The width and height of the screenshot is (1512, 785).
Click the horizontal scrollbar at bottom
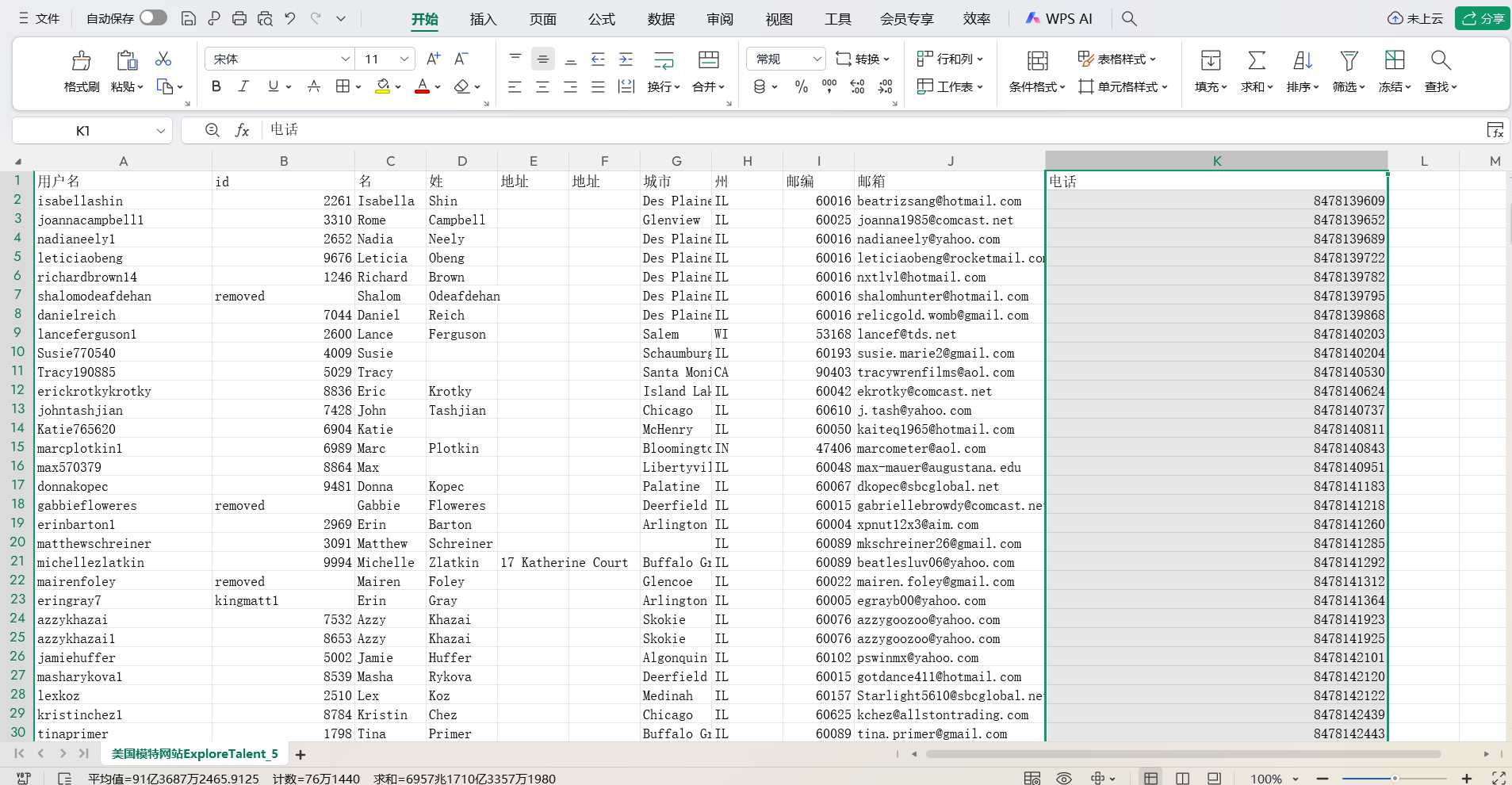click(x=1183, y=754)
